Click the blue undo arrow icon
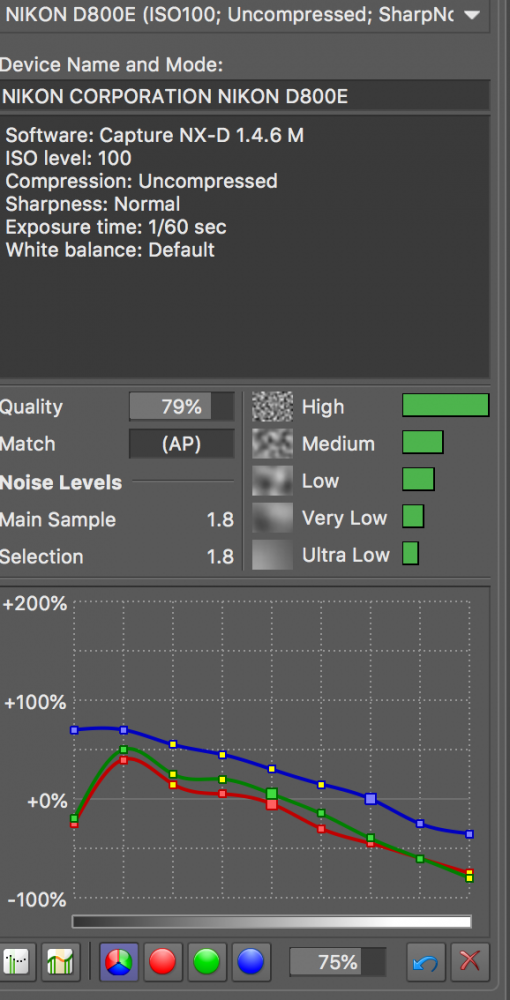The width and height of the screenshot is (510, 1000). pos(425,962)
